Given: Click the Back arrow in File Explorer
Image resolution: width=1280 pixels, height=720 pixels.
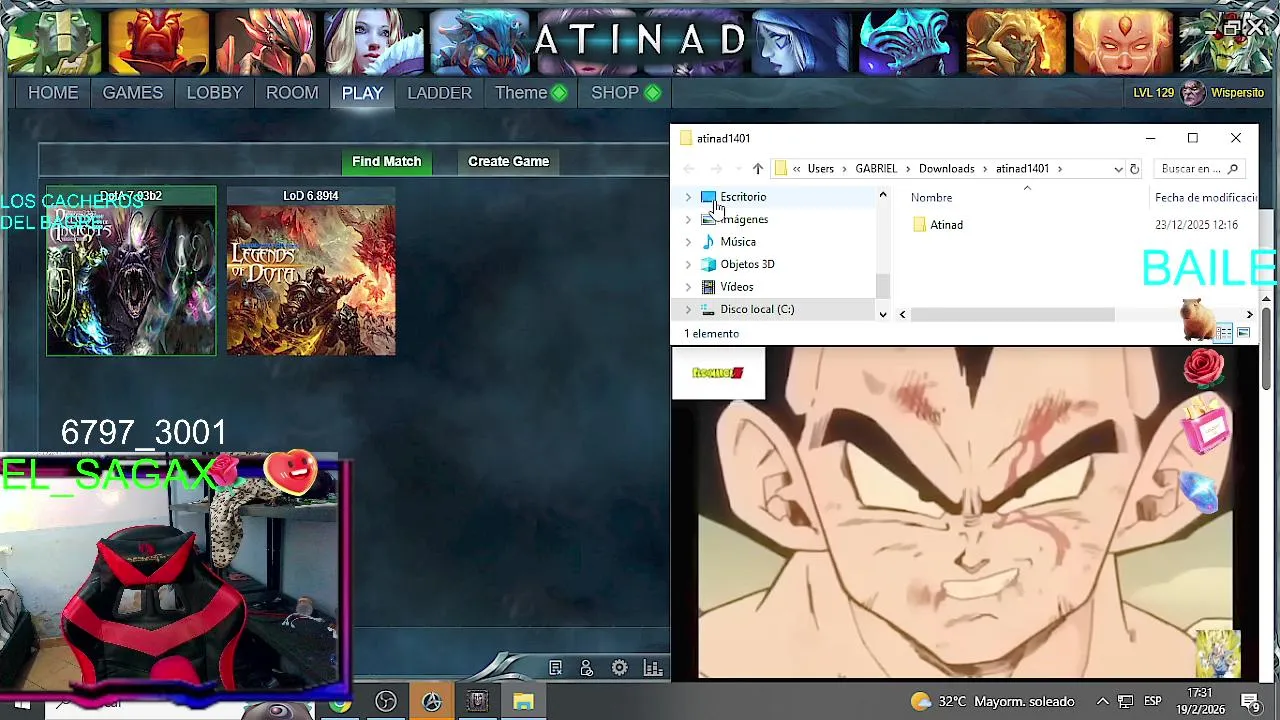Looking at the screenshot, I should (x=689, y=169).
